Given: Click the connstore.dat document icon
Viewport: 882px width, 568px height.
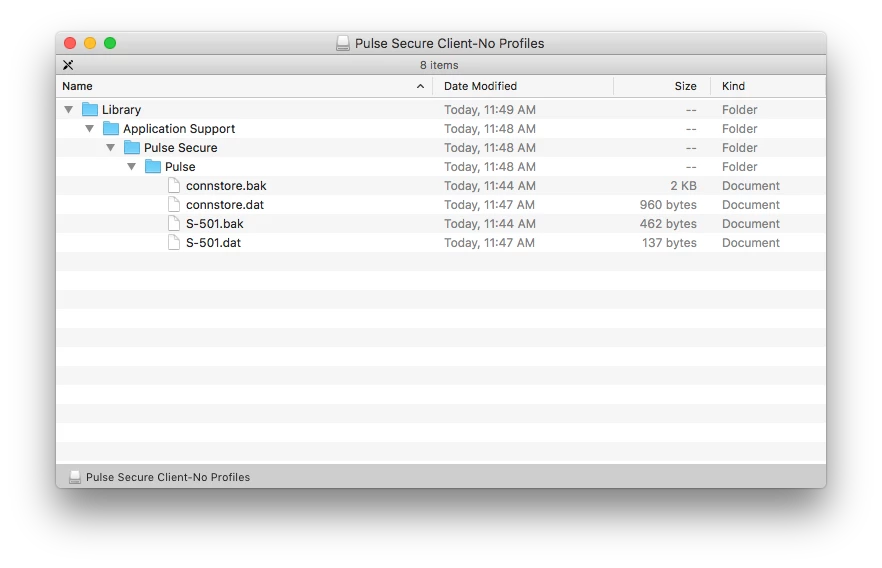Looking at the screenshot, I should (174, 204).
